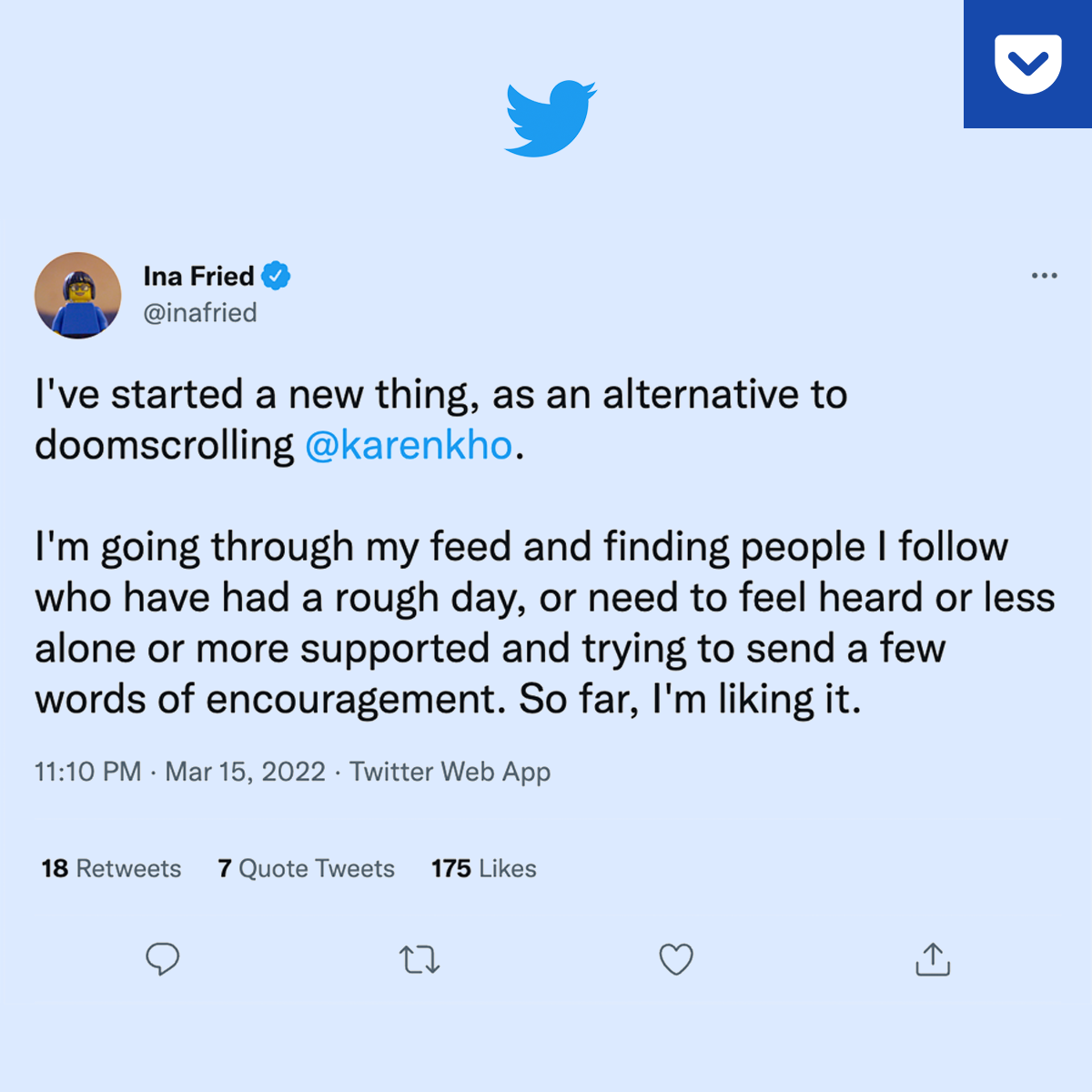Open the @inafried handle link
Screen dimensions: 1092x1092
click(x=200, y=313)
